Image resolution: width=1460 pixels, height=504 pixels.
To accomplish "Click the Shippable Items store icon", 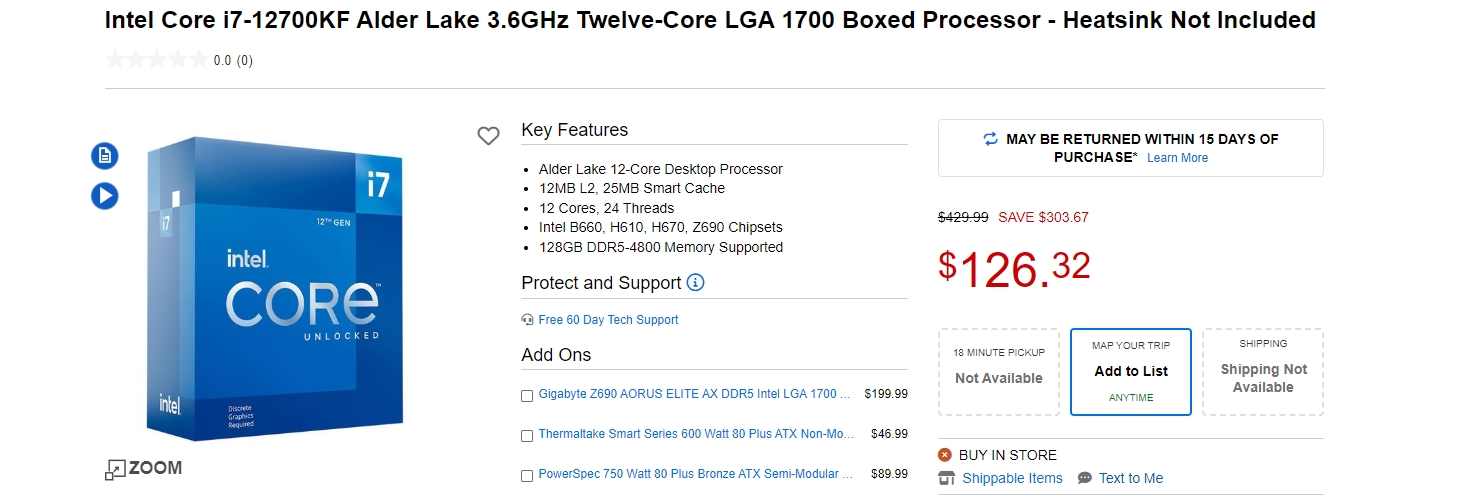I will click(x=947, y=478).
